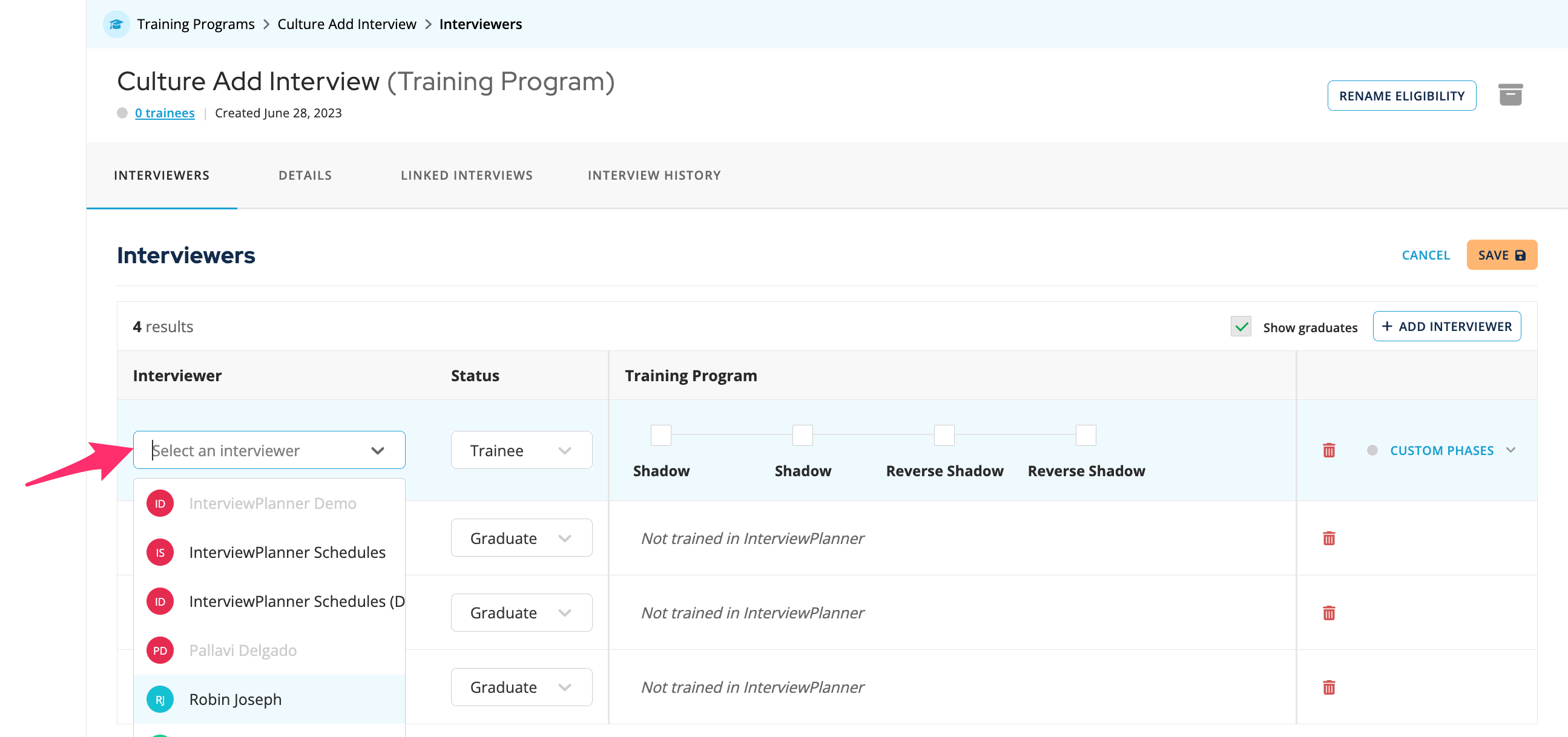Open the second Graduate status dropdown
Viewport: 1568px width, 737px height.
[x=522, y=613]
